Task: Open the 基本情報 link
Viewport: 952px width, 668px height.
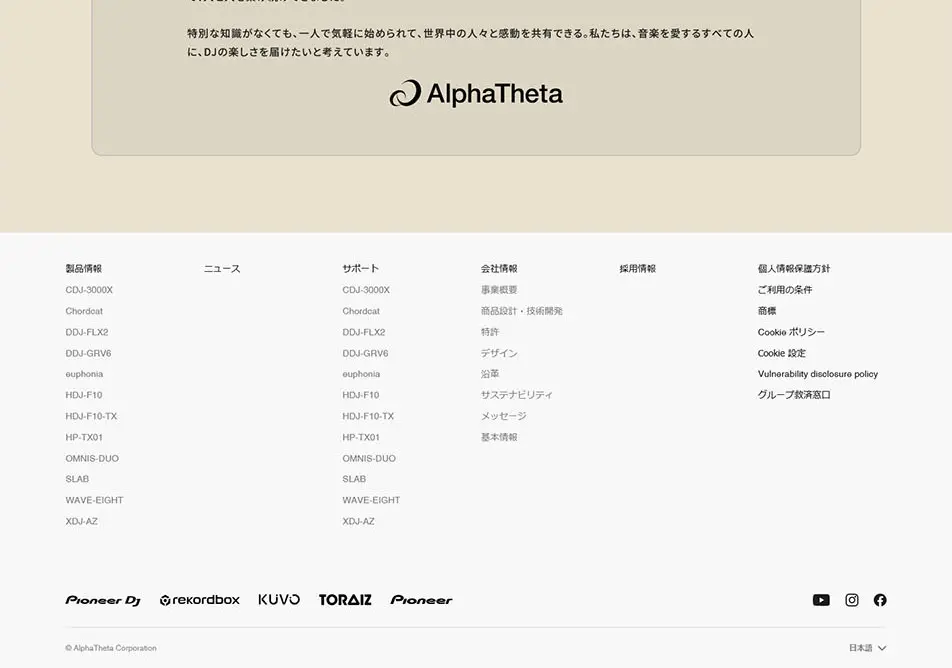Action: [x=499, y=437]
